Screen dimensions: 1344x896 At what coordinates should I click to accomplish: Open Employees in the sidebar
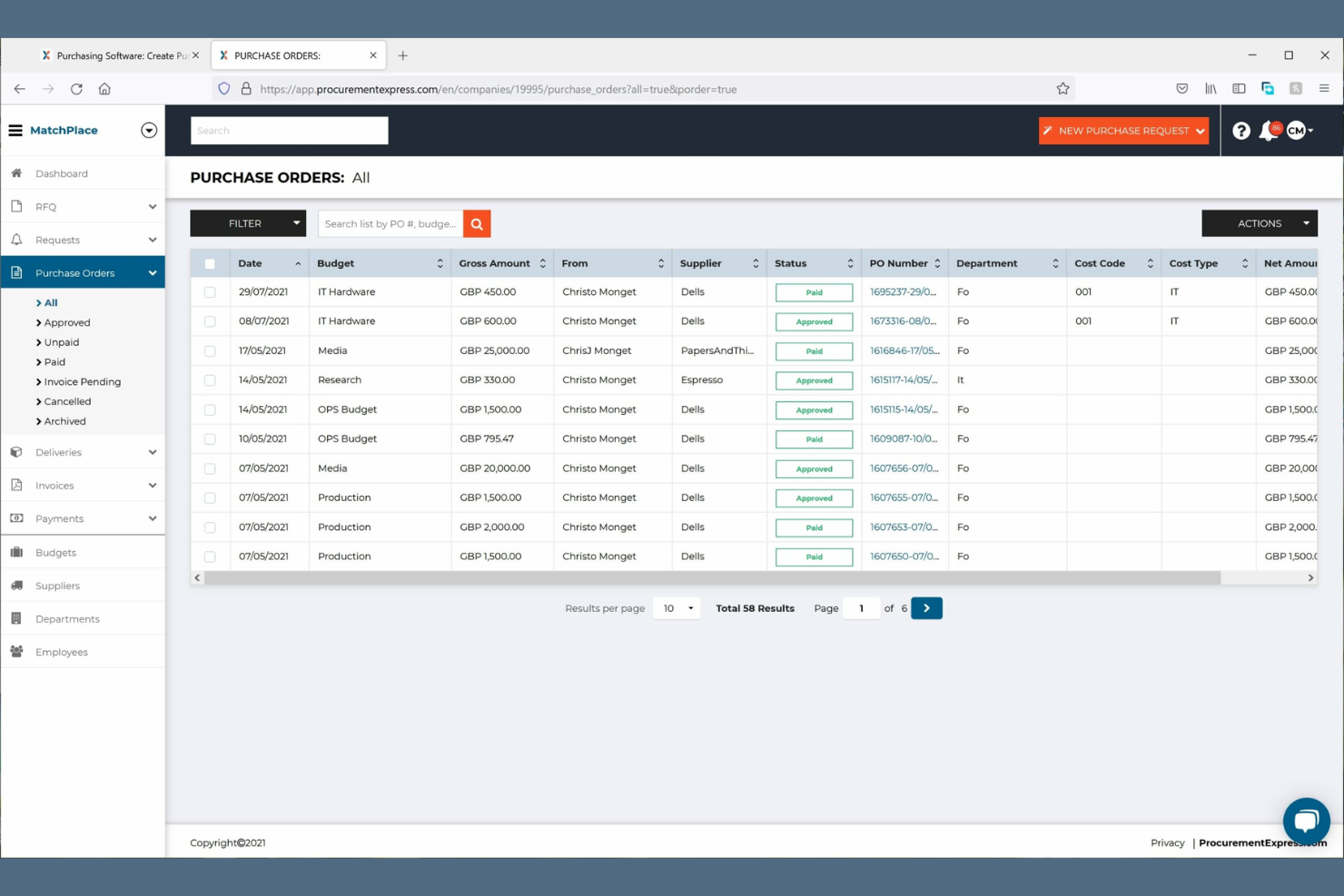(61, 652)
